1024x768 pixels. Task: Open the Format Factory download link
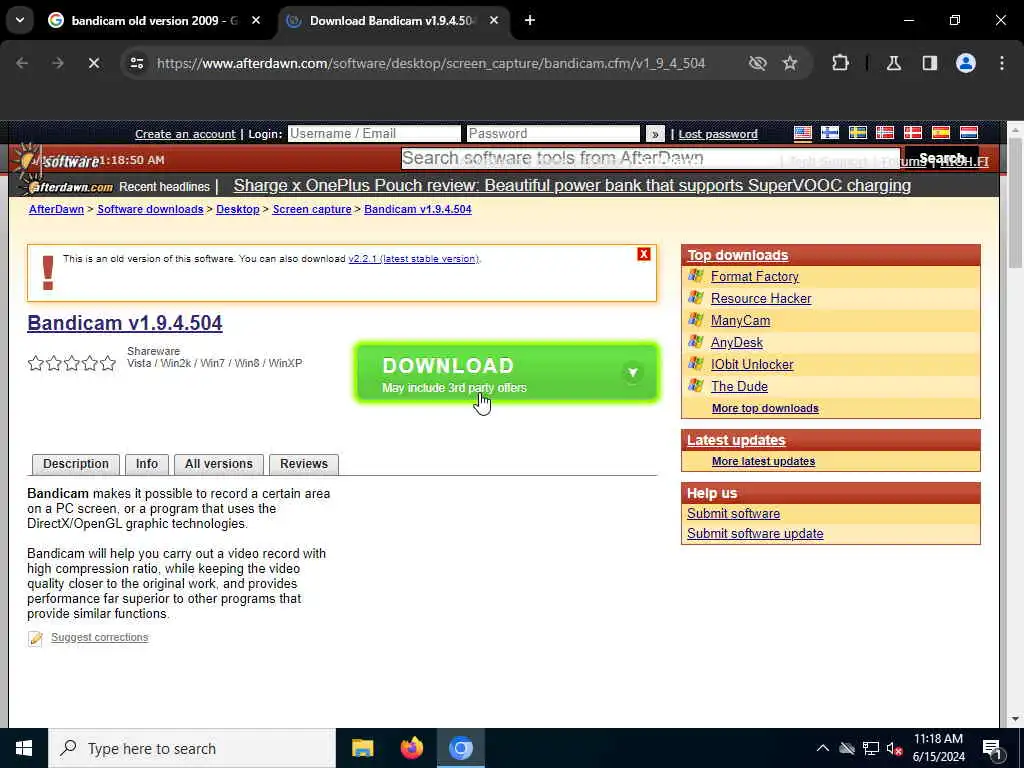(754, 276)
